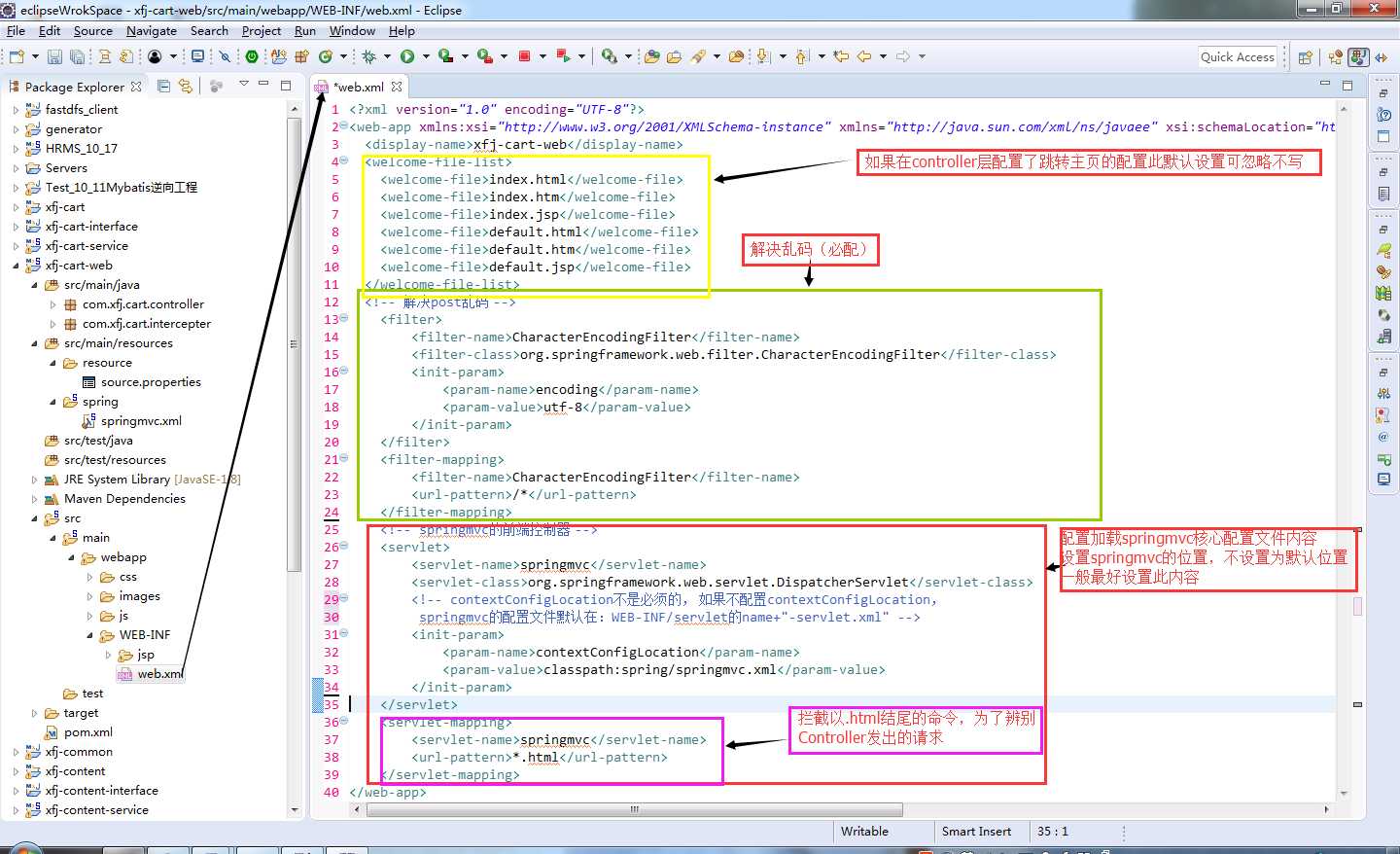Click the Previous Annotation icon
The height and width of the screenshot is (854, 1400).
(x=802, y=56)
